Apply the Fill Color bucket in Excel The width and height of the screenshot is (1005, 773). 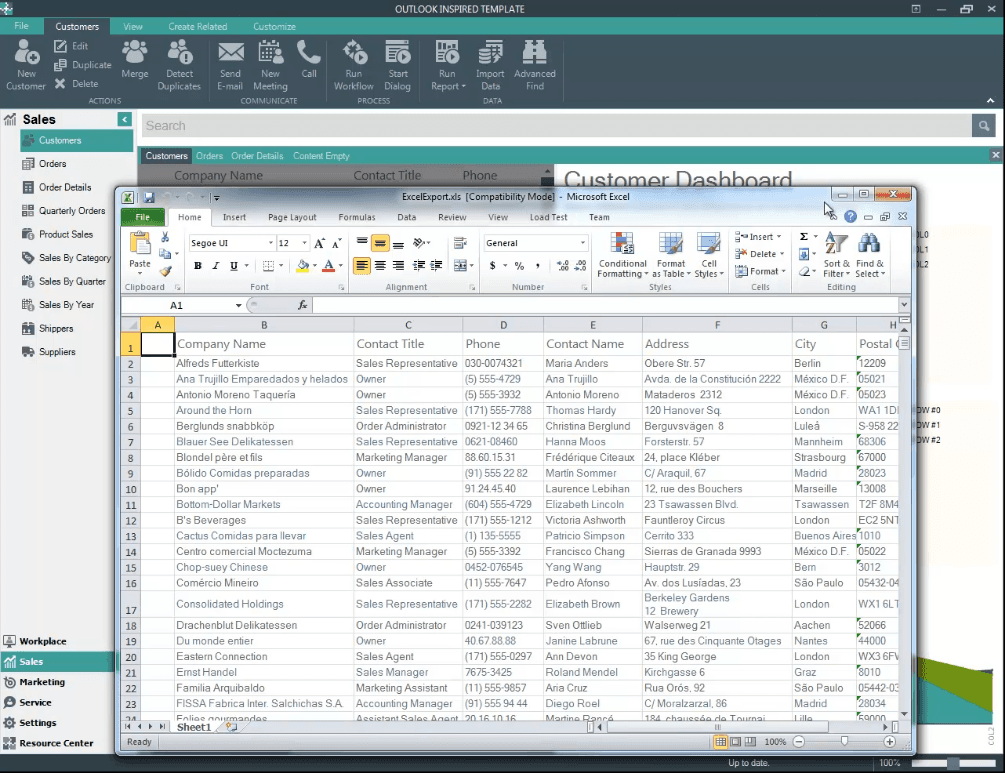click(303, 265)
